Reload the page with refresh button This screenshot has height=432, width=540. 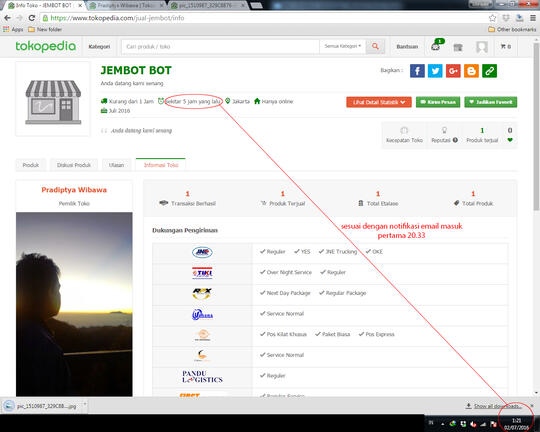32,18
